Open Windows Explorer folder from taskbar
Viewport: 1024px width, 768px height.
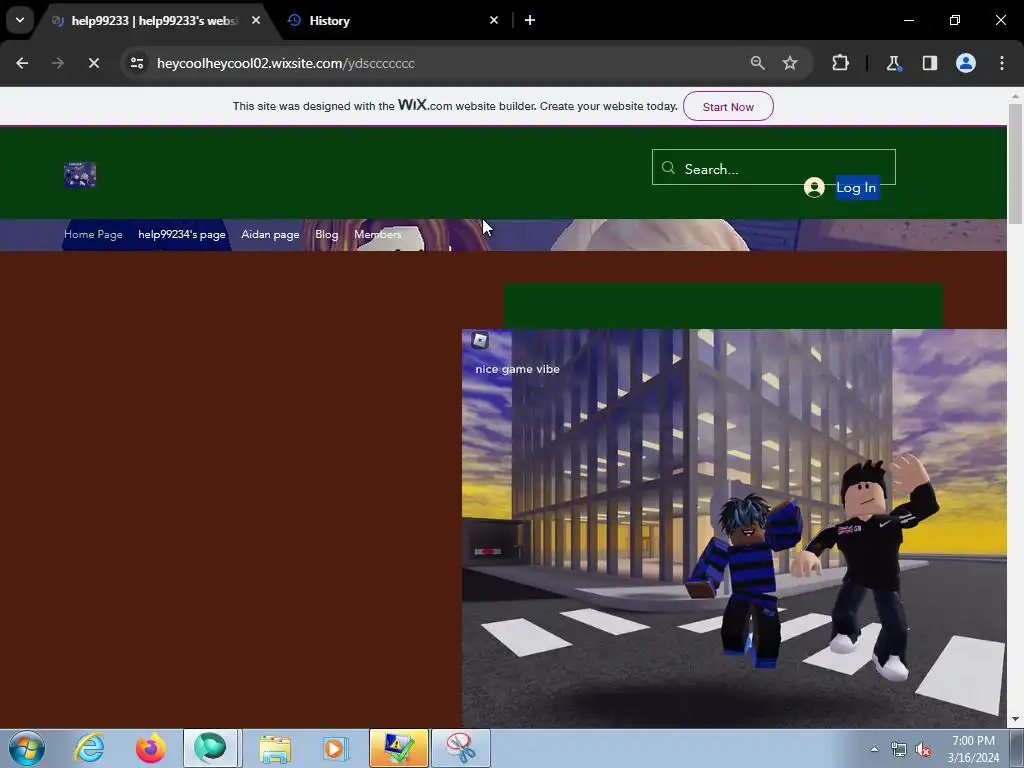click(x=275, y=748)
